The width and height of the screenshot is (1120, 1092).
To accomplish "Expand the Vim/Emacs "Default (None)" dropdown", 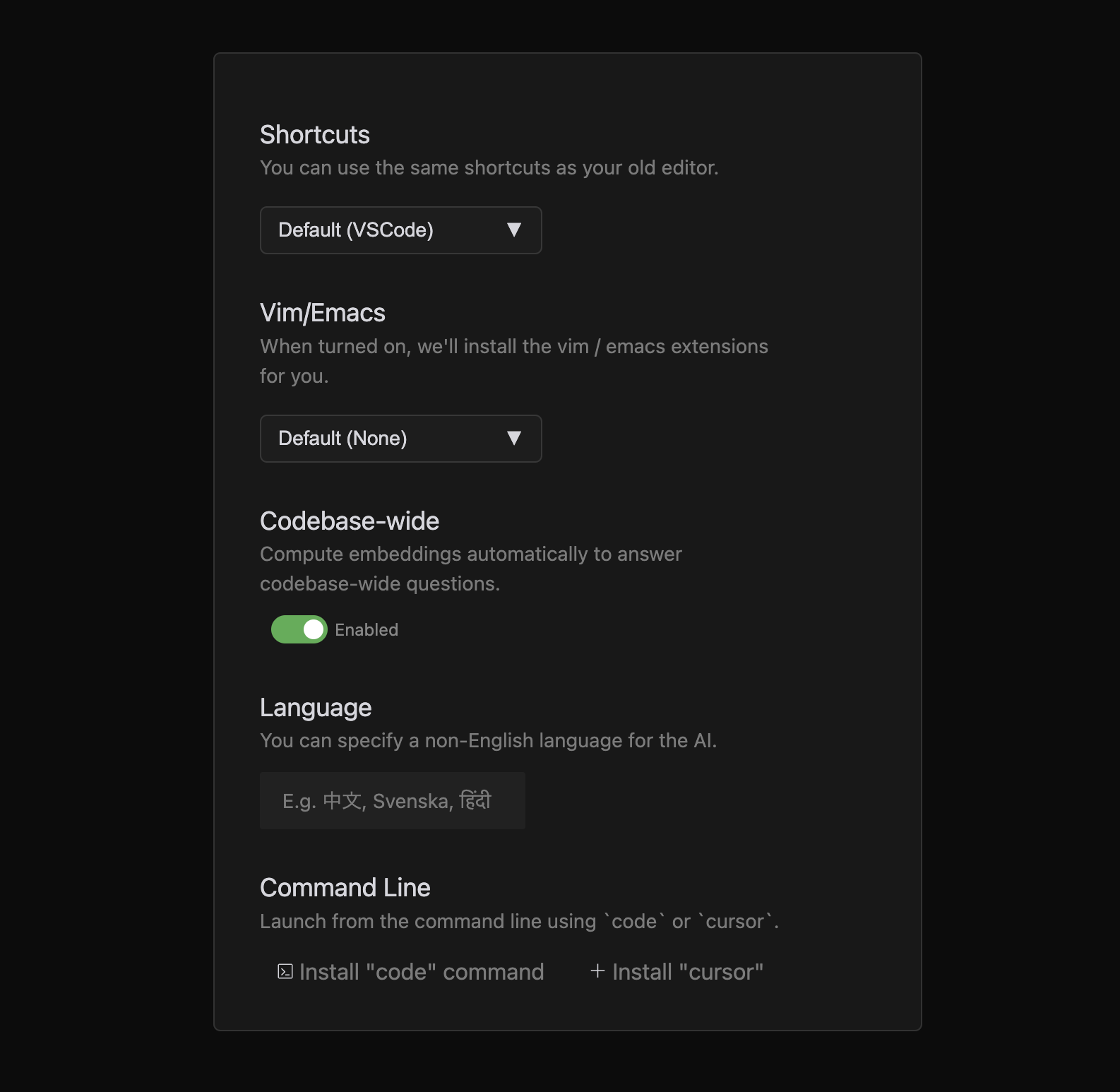I will point(400,439).
